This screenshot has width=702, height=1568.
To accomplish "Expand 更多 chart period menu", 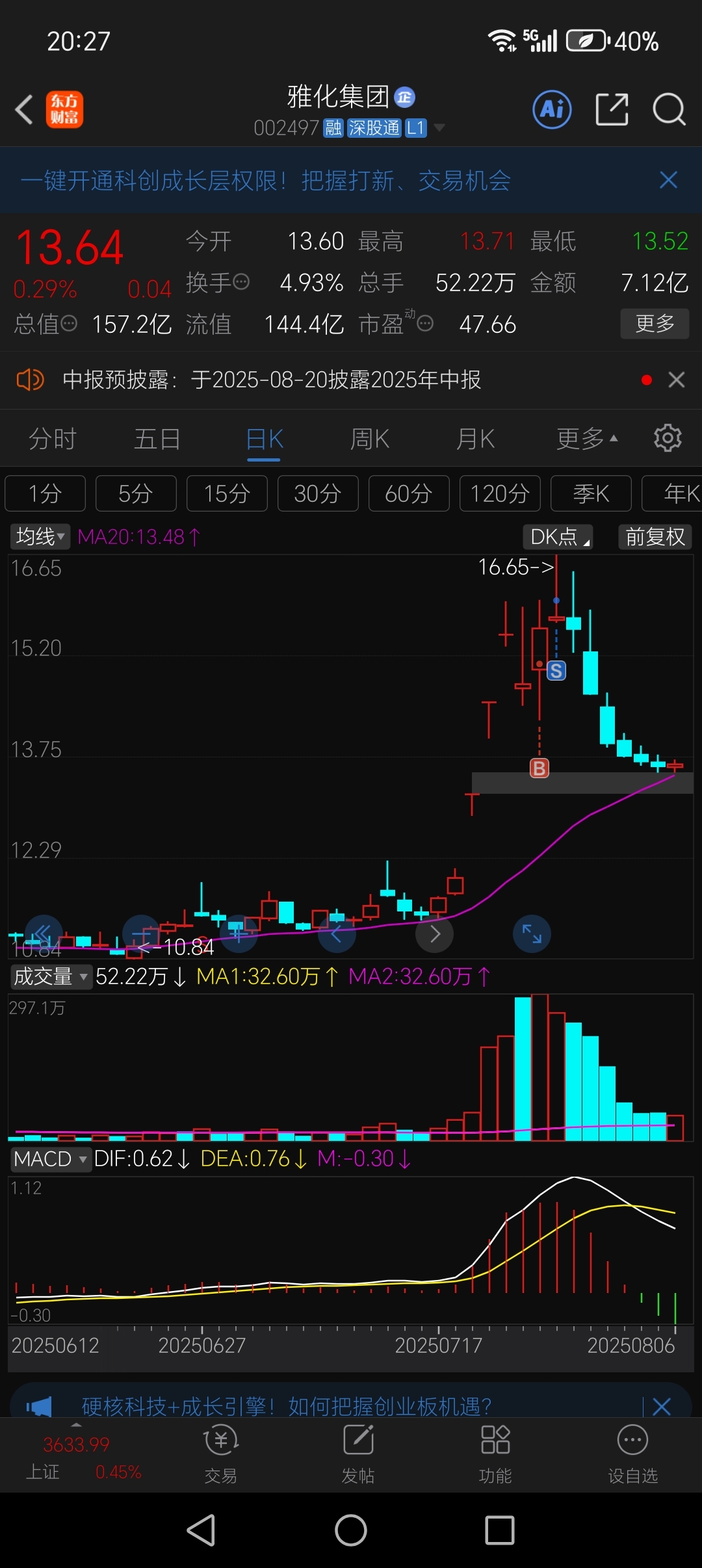I will (x=587, y=439).
